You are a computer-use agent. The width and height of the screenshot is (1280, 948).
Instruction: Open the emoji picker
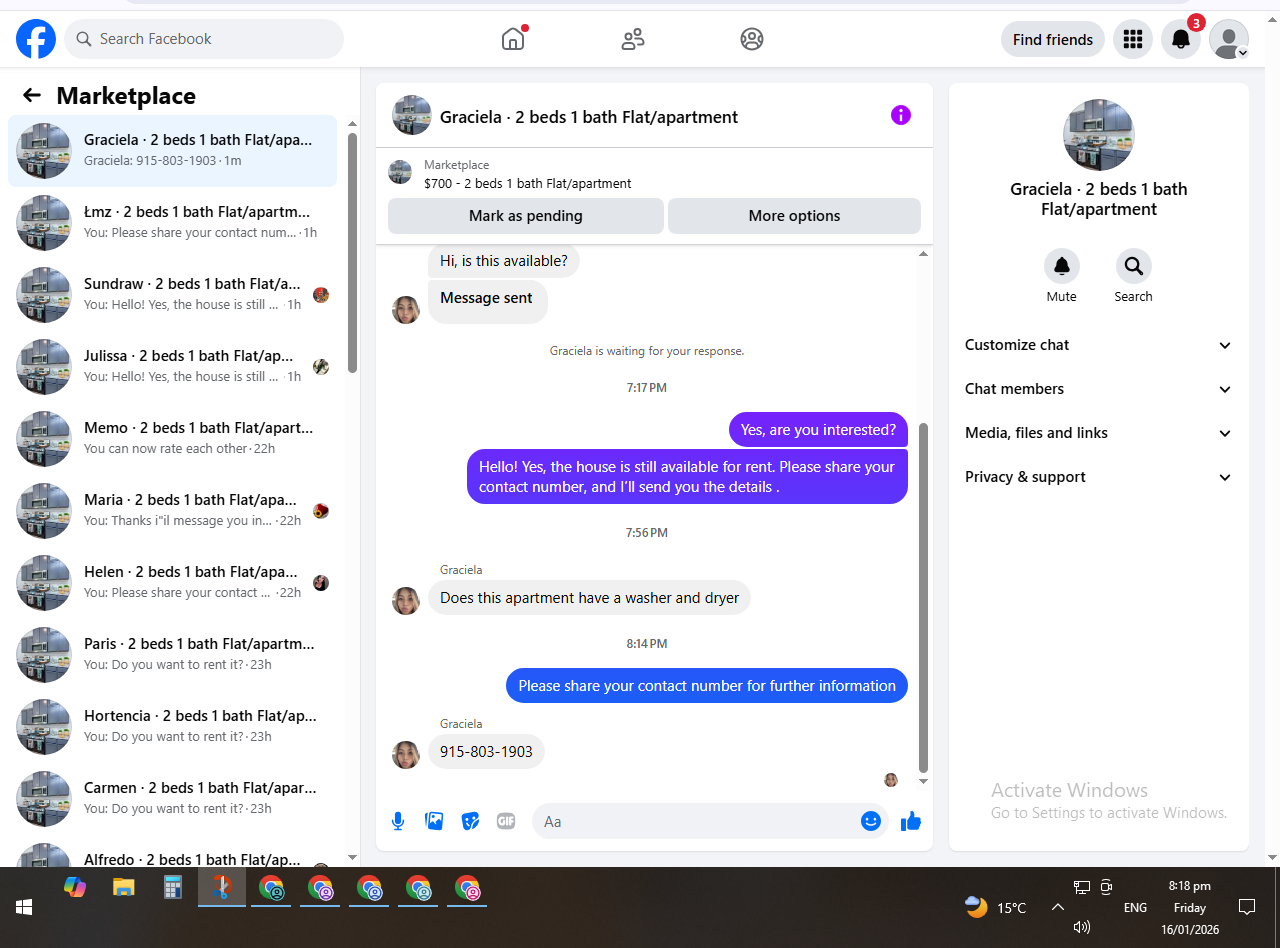click(871, 821)
